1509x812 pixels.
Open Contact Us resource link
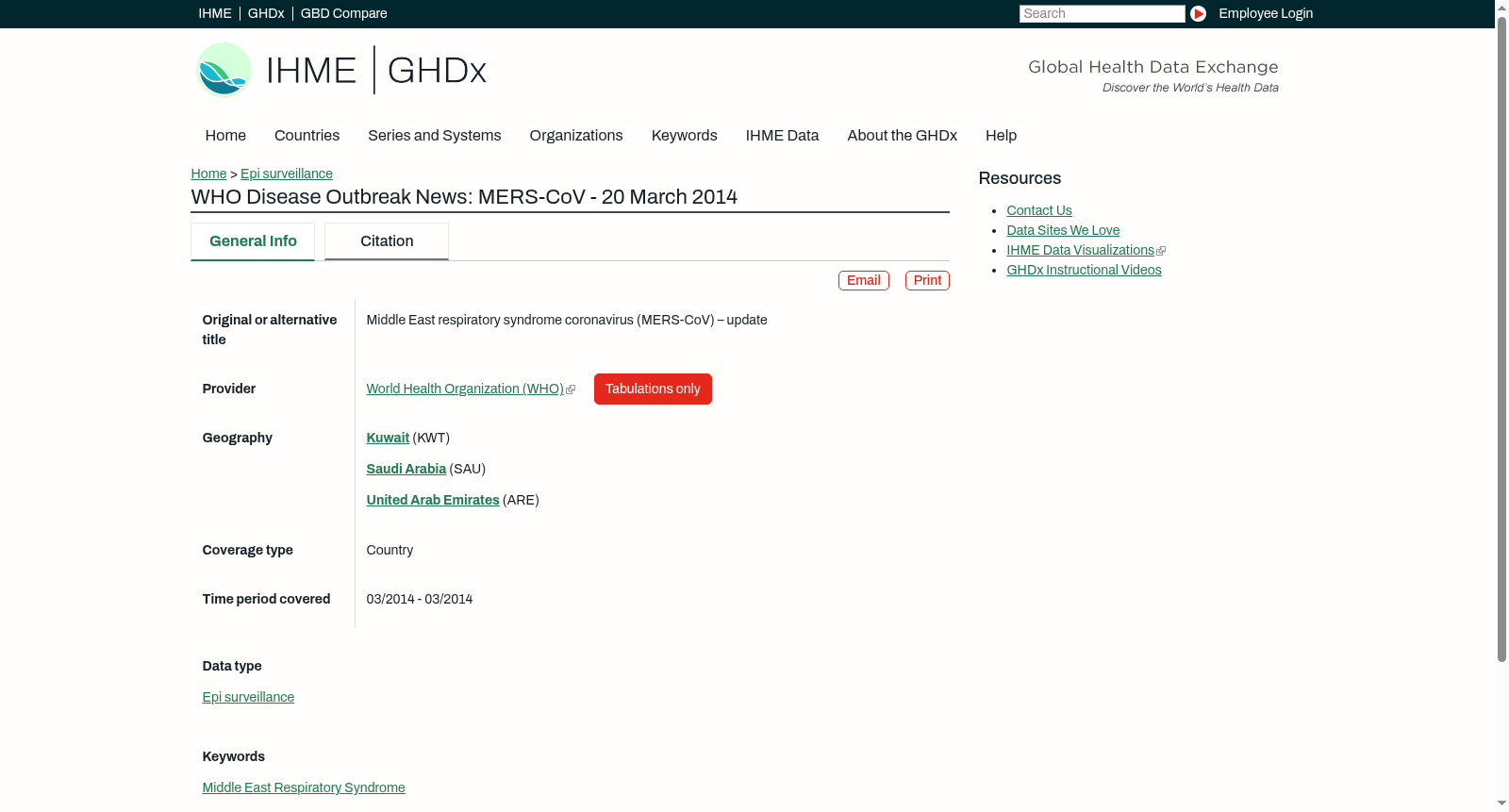[1039, 210]
